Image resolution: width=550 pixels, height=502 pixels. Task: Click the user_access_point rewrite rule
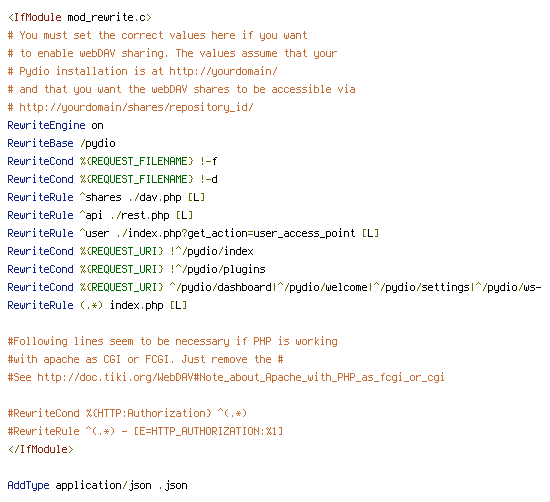(193, 233)
